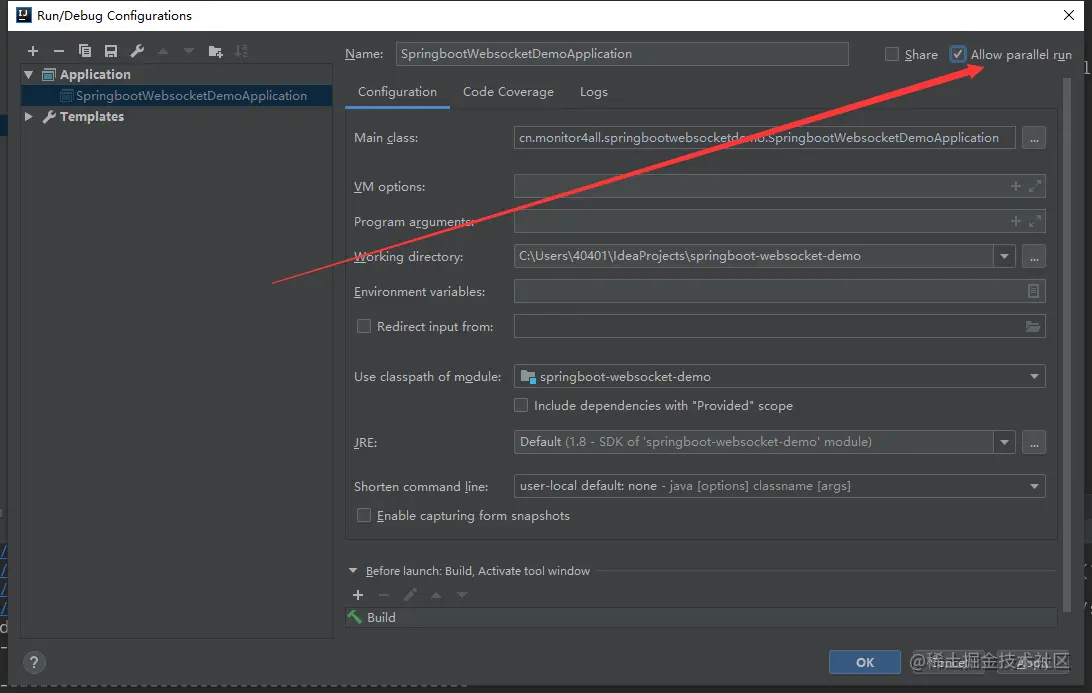Switch to the Logs tab
The width and height of the screenshot is (1092, 693).
pos(593,92)
